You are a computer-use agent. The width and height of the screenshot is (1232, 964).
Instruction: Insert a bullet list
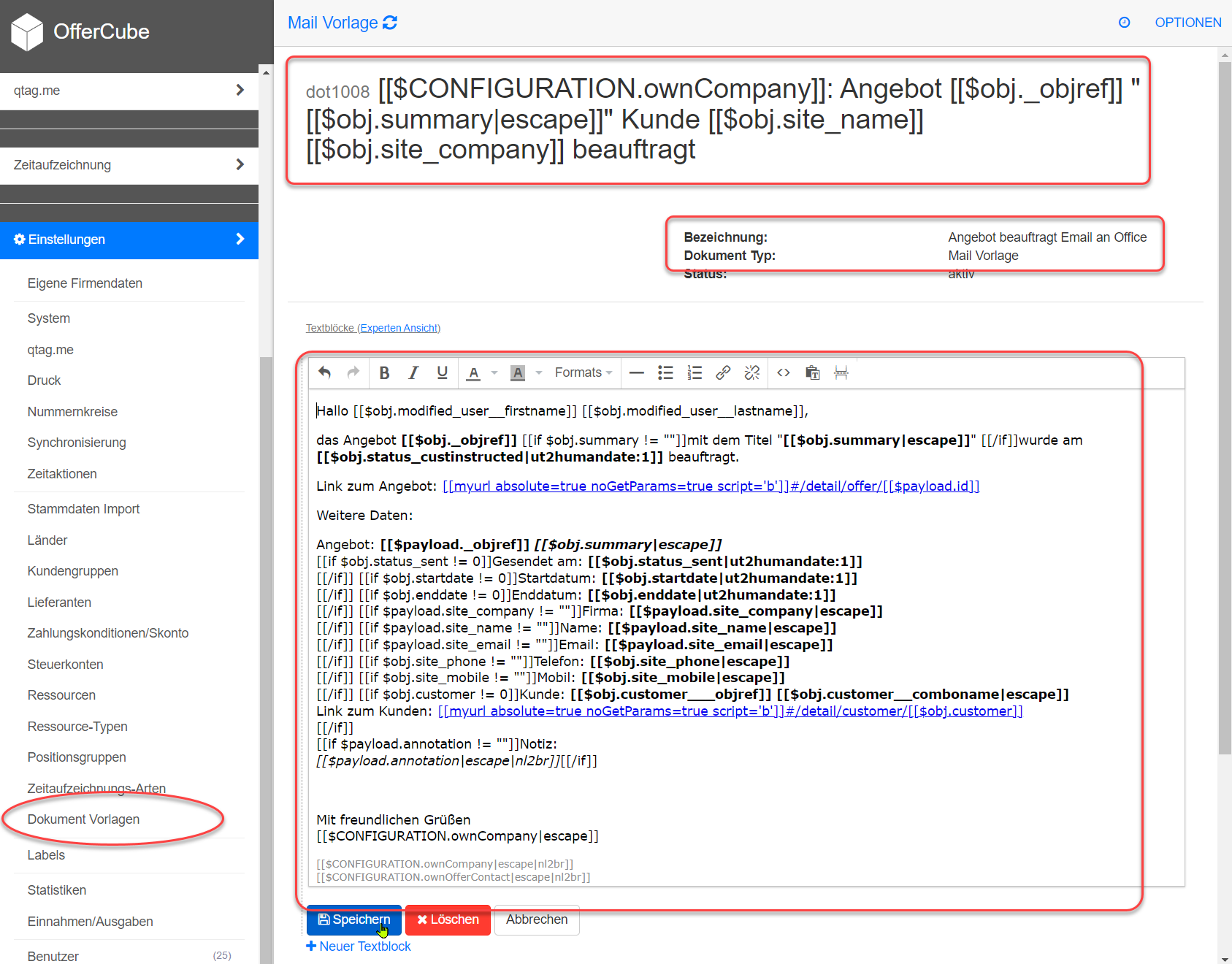click(x=665, y=372)
